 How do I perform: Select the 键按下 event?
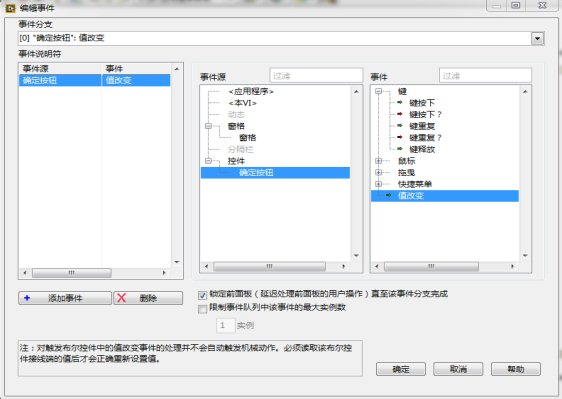click(x=422, y=103)
